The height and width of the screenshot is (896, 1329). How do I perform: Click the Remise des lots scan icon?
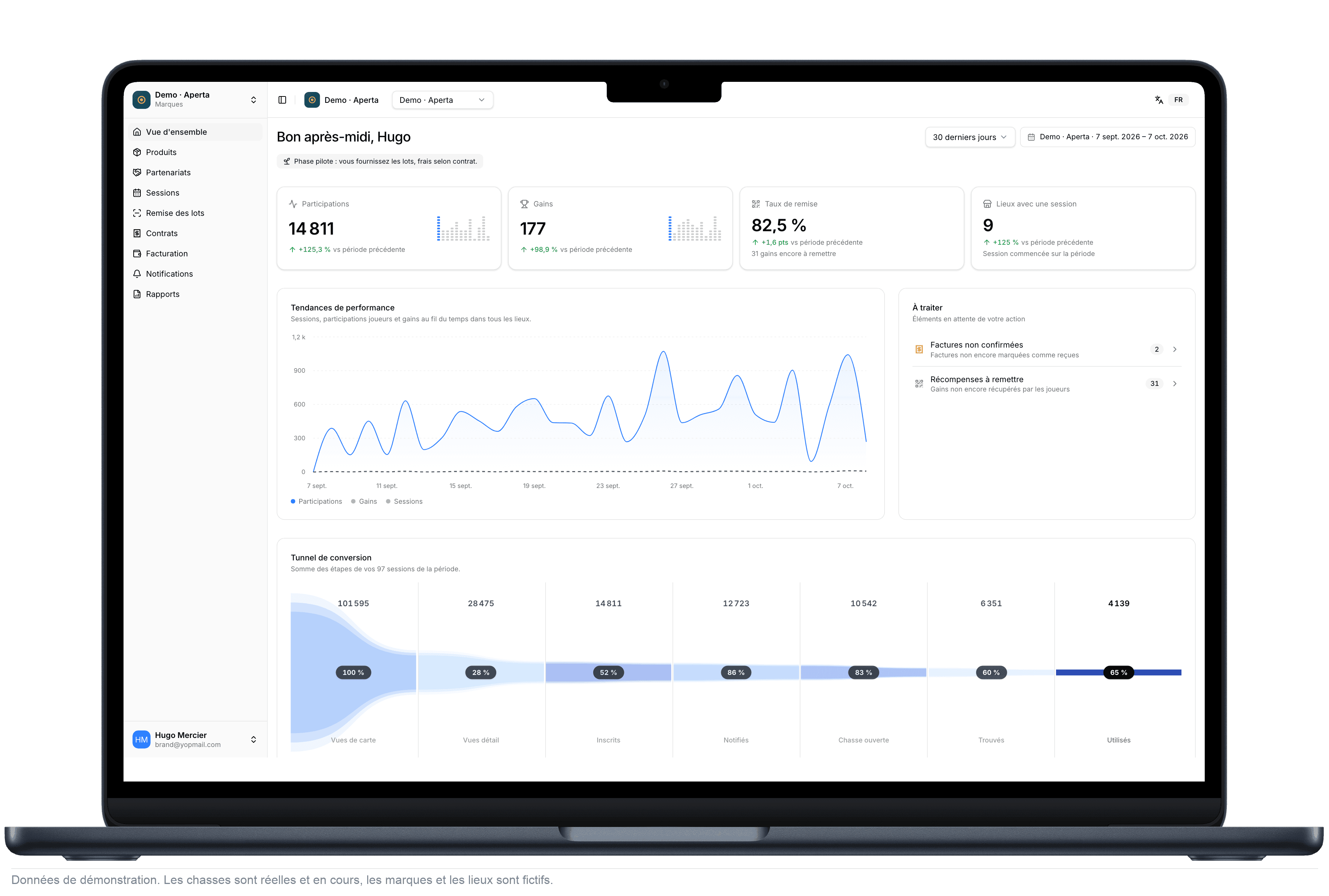pos(137,213)
